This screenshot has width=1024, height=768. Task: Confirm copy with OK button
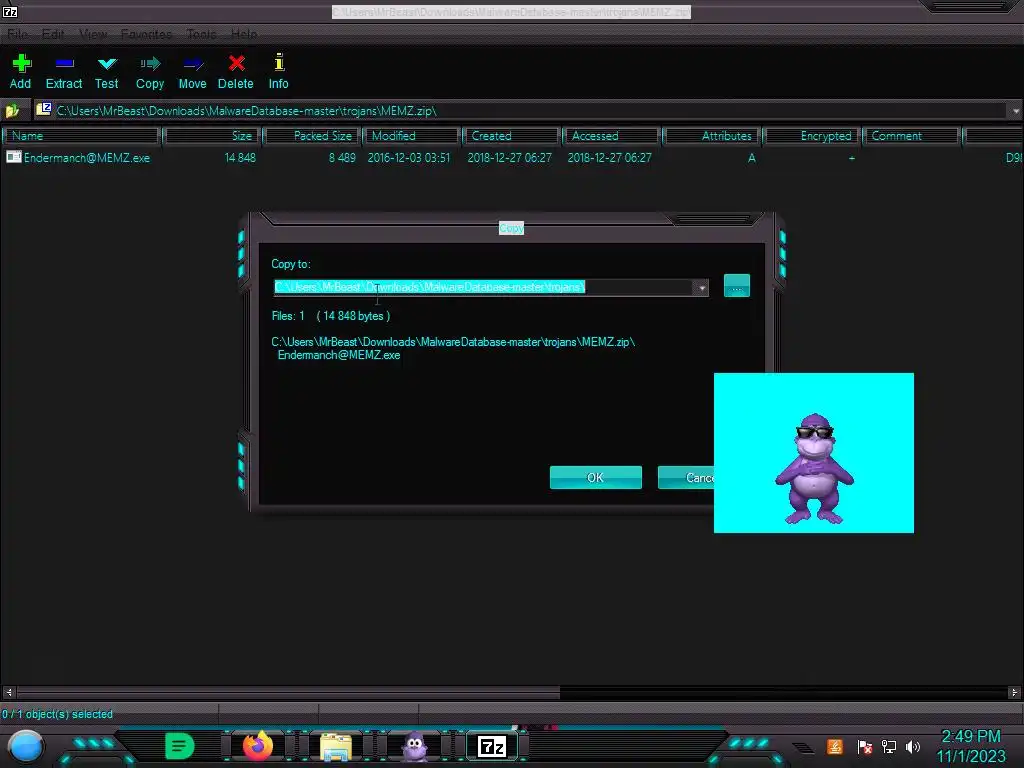(596, 477)
